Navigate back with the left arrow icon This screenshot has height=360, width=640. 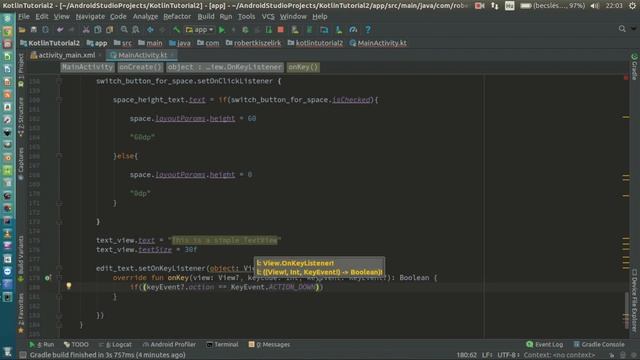point(150,30)
